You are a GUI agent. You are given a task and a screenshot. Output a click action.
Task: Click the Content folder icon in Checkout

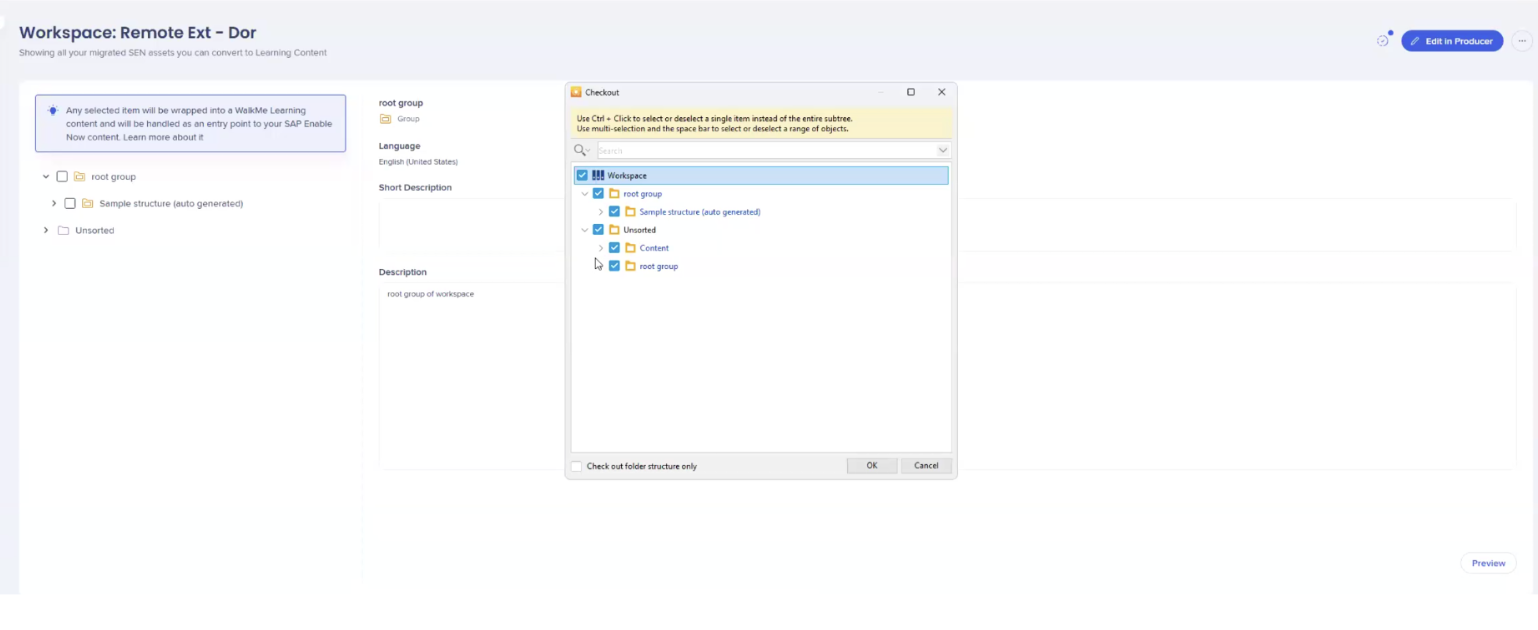(x=630, y=248)
